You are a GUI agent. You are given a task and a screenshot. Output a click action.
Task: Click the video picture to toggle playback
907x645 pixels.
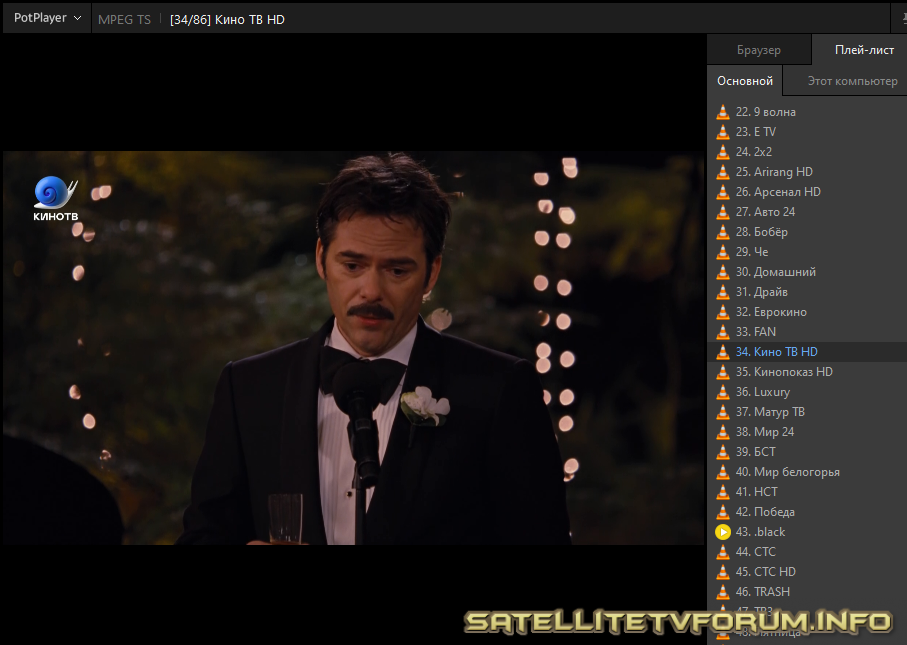click(x=353, y=348)
